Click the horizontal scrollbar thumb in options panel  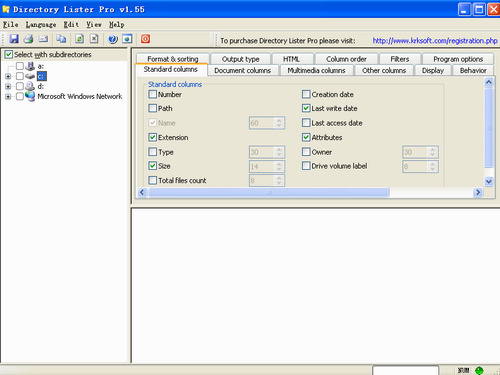[x=269, y=192]
